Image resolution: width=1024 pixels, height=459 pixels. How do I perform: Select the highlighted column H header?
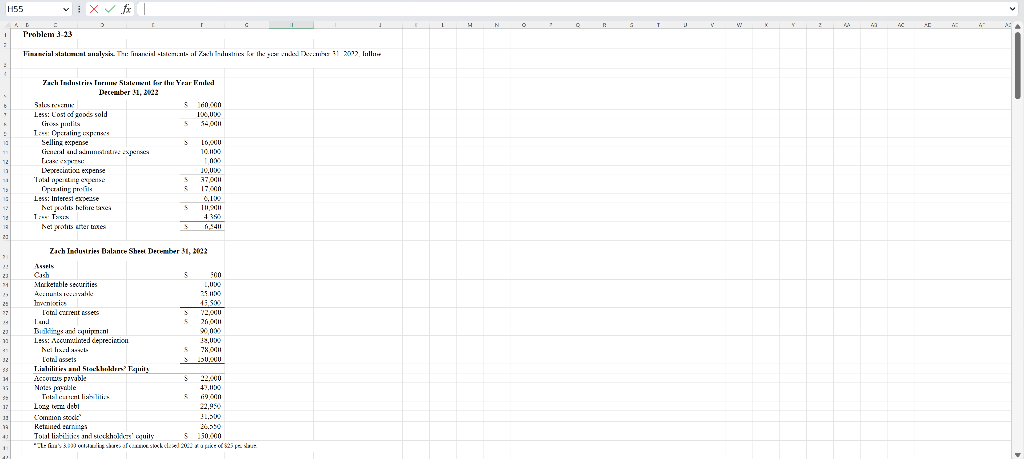pyautogui.click(x=292, y=25)
